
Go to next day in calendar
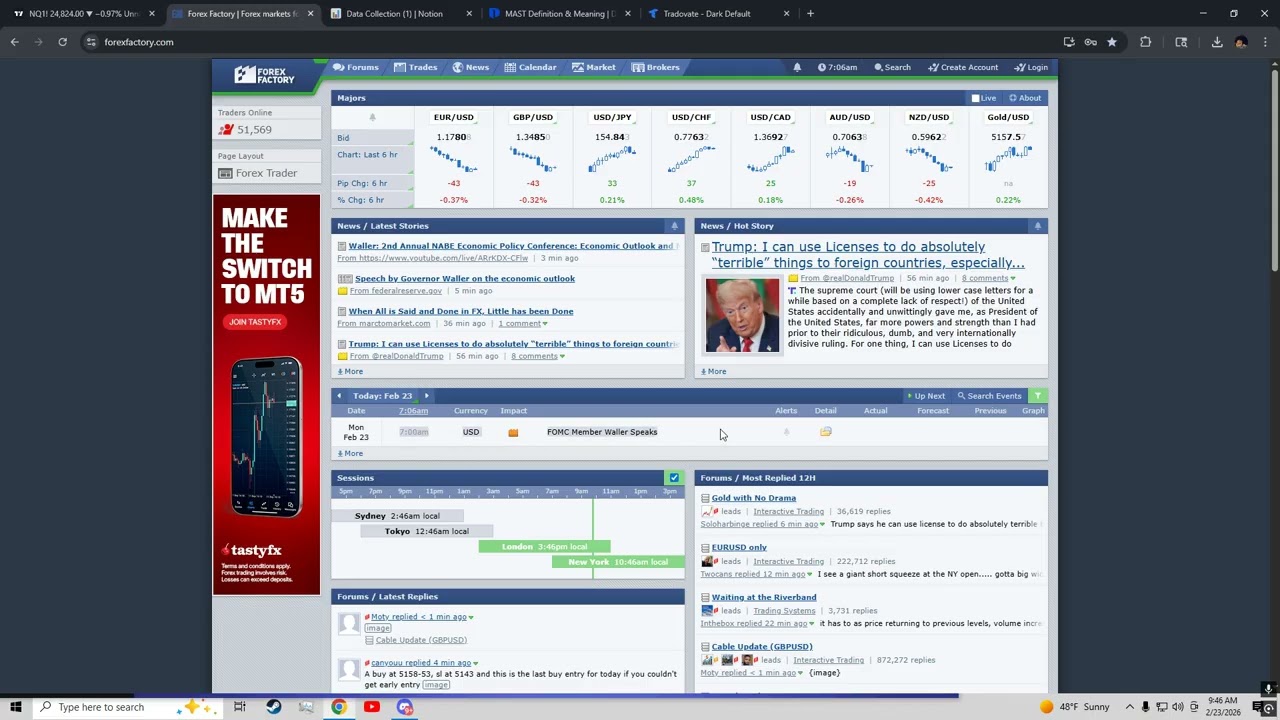tap(426, 396)
